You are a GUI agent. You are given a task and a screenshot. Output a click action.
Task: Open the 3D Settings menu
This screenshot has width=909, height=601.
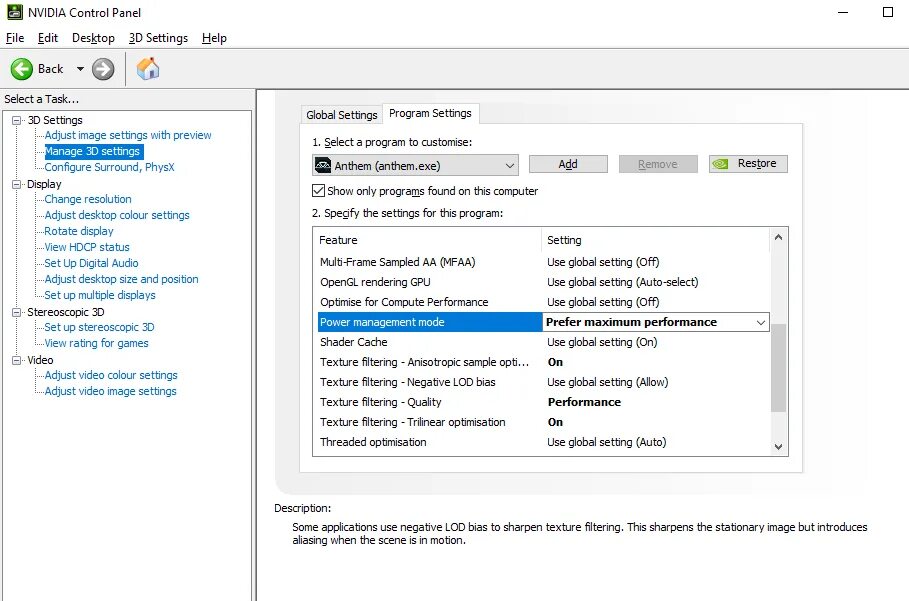(158, 38)
